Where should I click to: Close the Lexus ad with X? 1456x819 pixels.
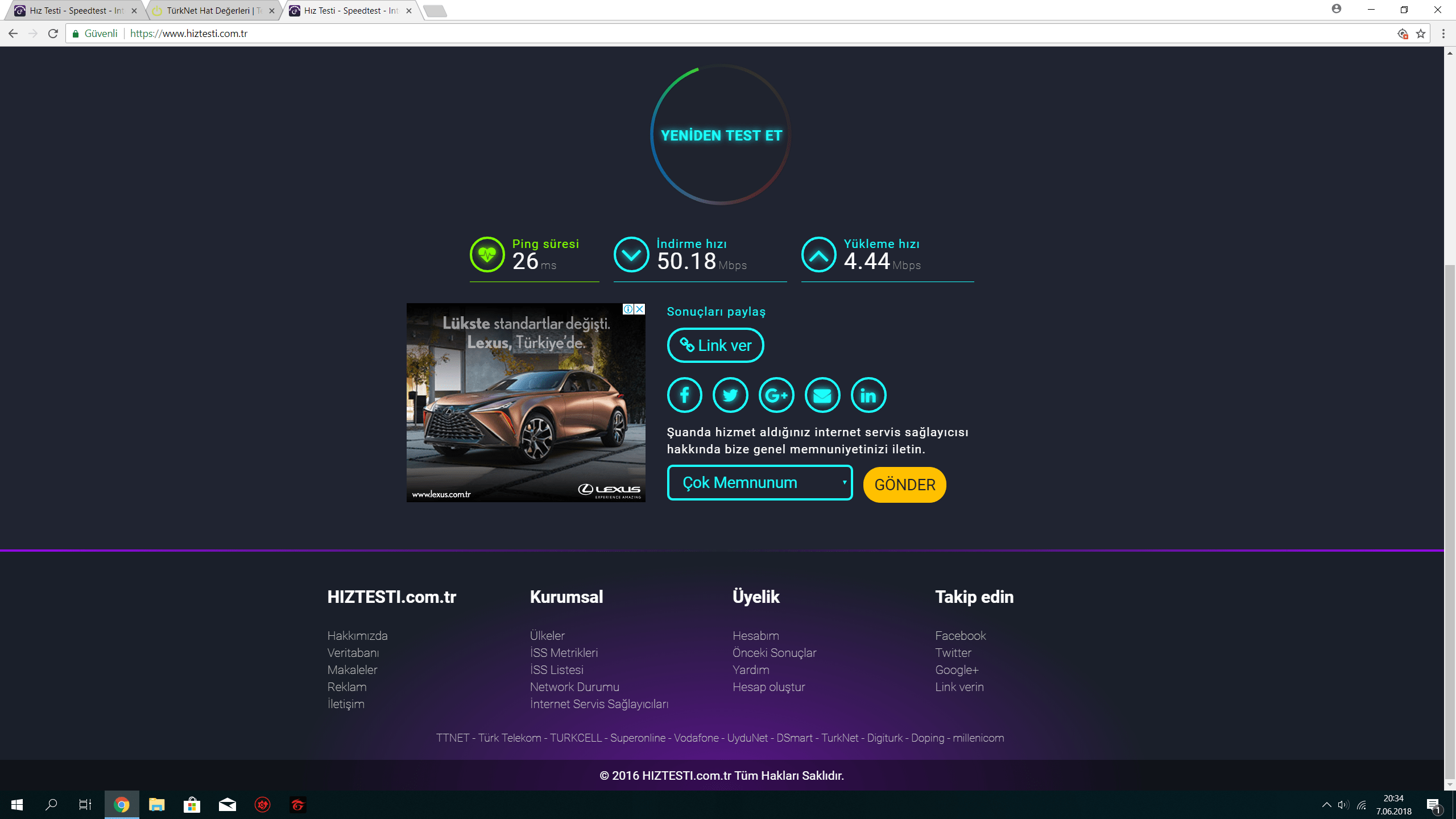click(x=640, y=309)
